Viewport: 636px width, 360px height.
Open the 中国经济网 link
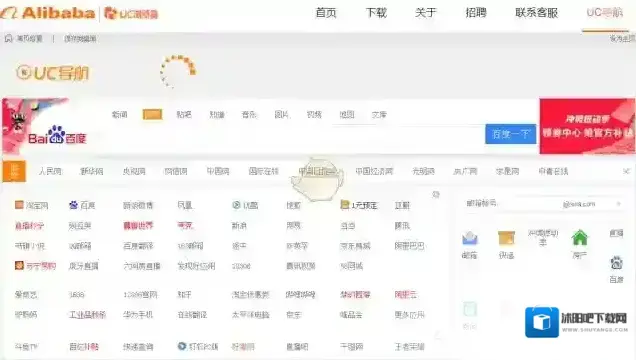(x=374, y=171)
